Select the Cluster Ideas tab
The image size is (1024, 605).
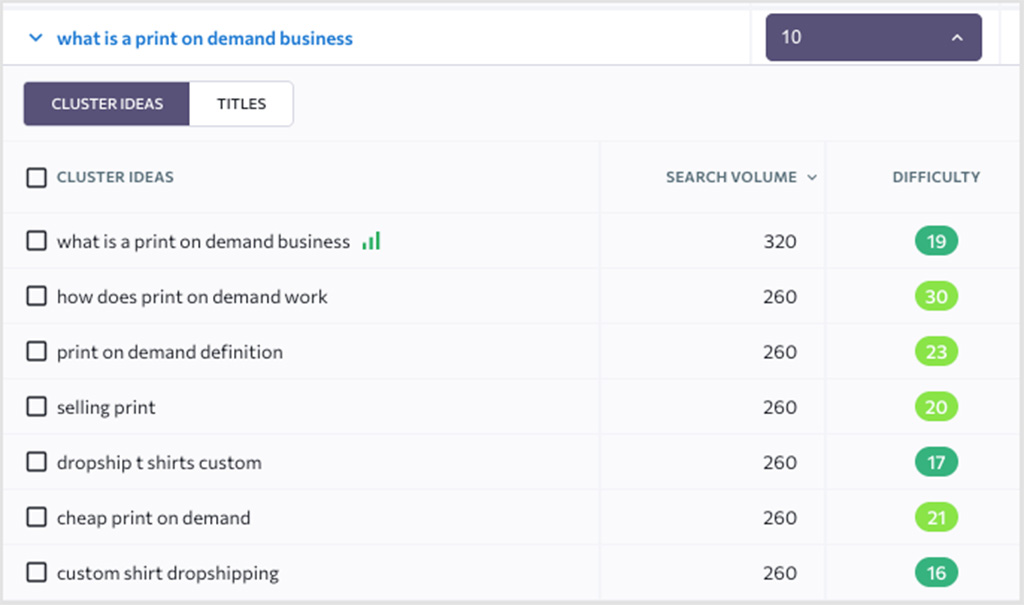pos(106,103)
